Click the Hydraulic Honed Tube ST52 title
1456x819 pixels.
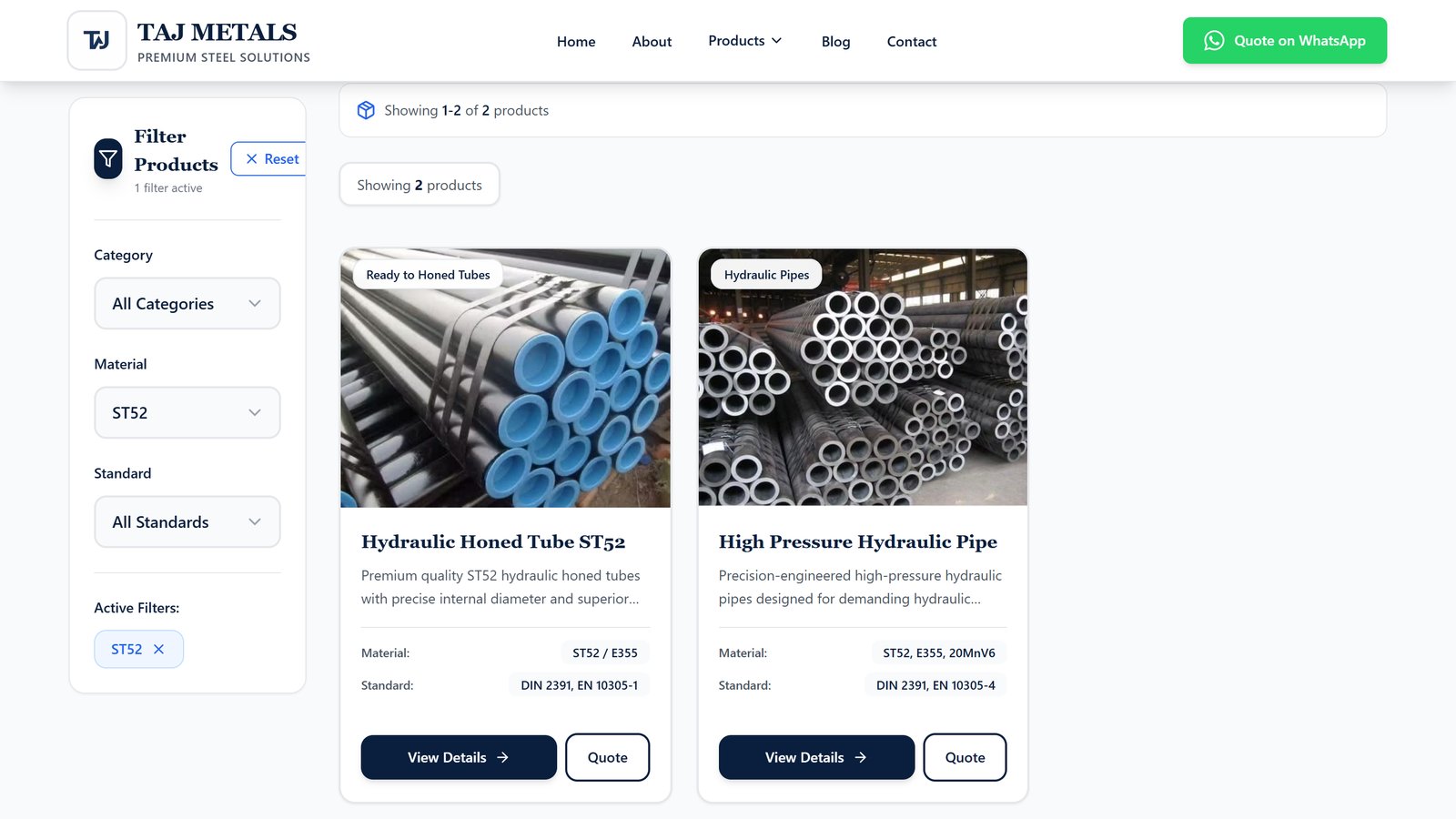(x=493, y=541)
